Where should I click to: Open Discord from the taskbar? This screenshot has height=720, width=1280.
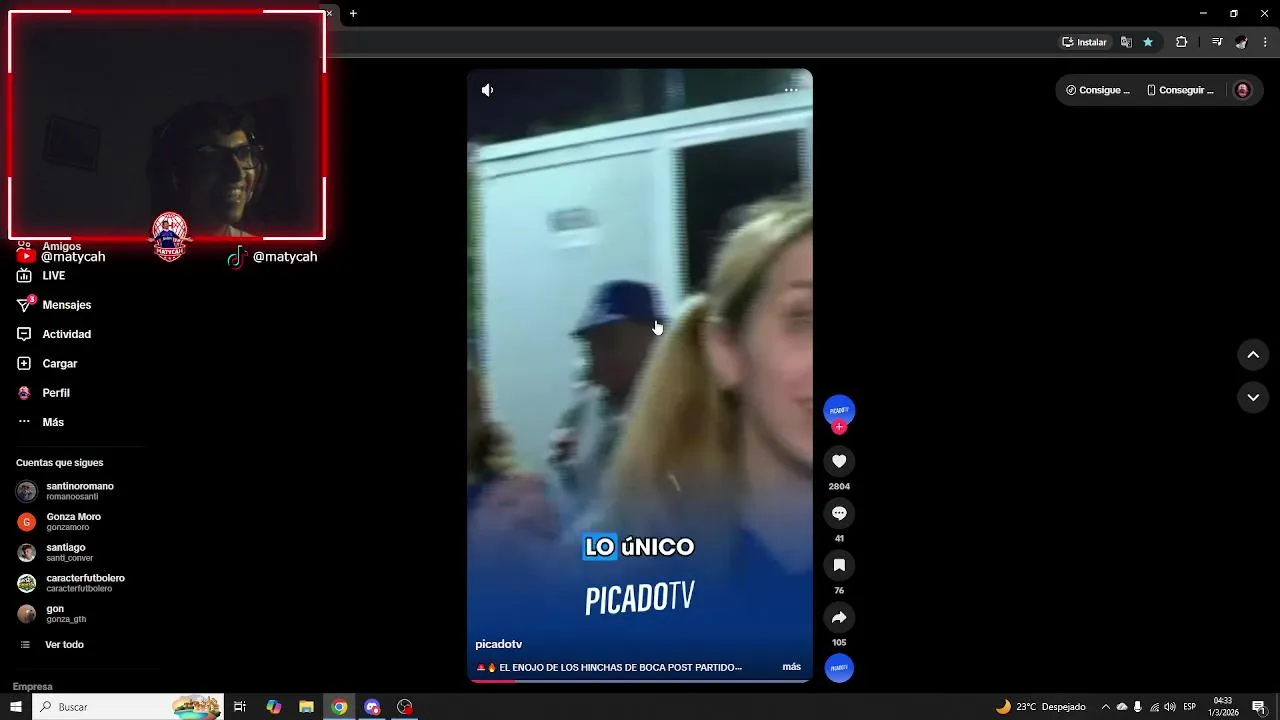click(373, 707)
